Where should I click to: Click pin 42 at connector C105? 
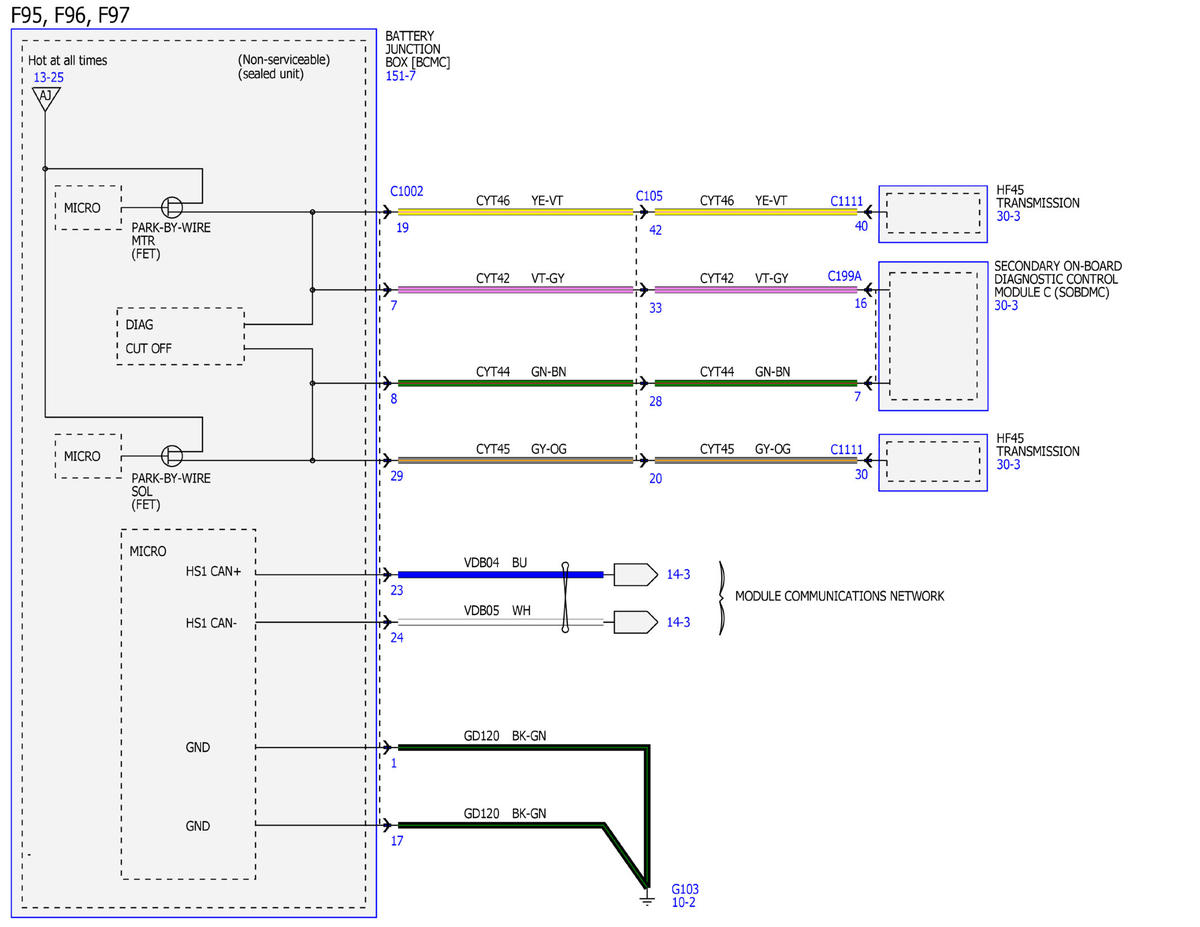pyautogui.click(x=655, y=229)
